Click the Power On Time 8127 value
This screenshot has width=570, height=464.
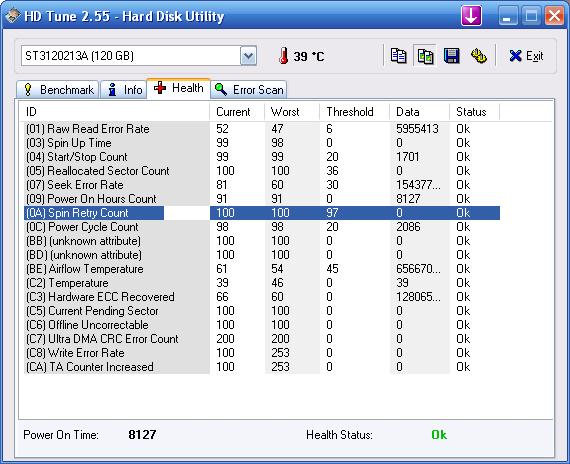142,435
